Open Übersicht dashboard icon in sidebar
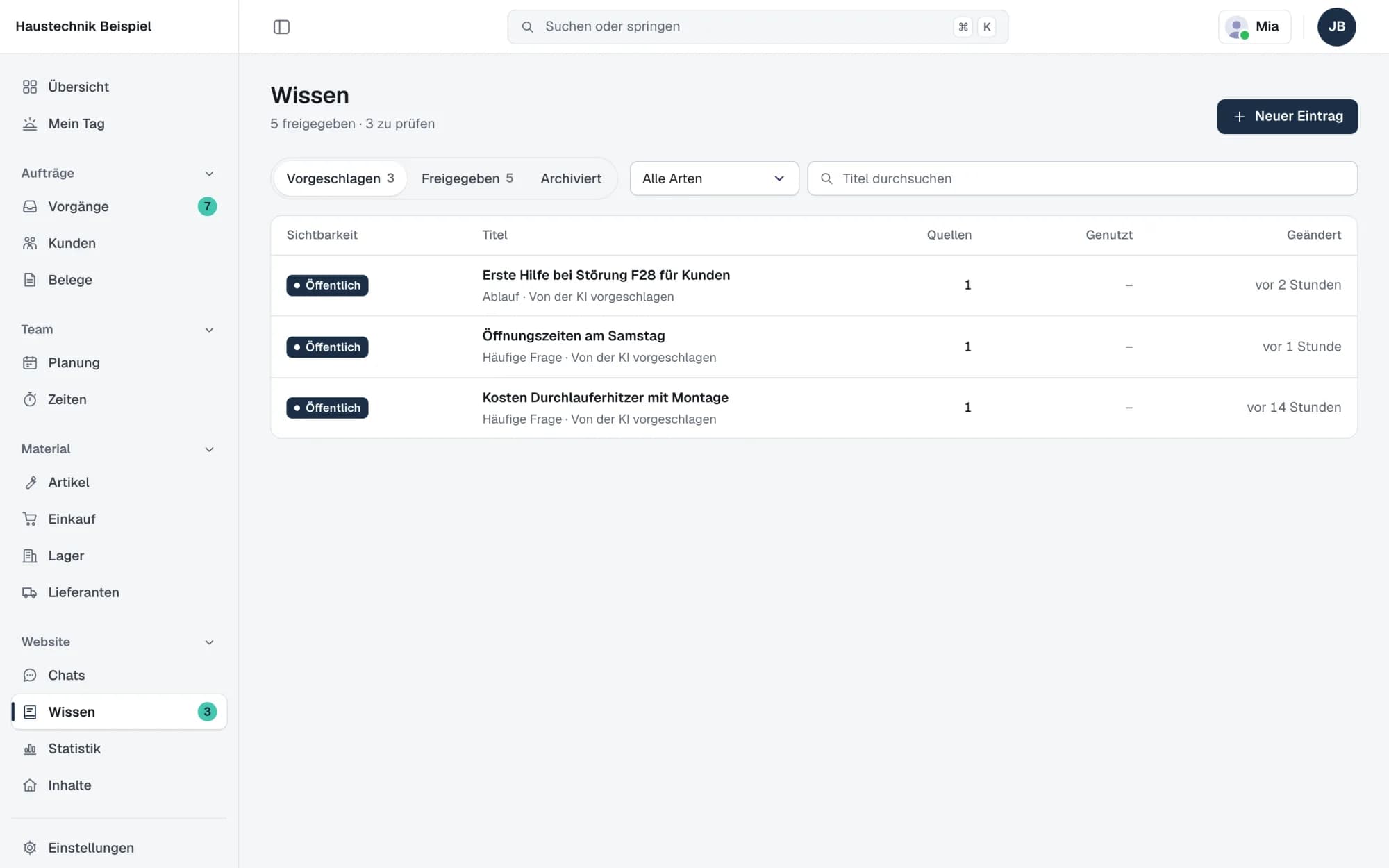Screen dimensions: 1389x868 30,87
